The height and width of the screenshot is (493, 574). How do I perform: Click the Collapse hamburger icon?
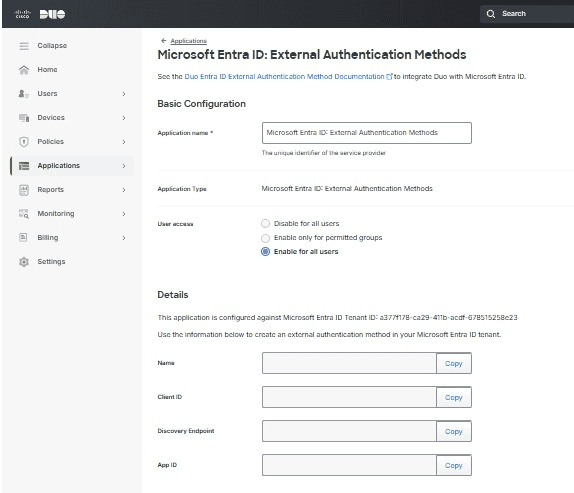click(x=24, y=46)
